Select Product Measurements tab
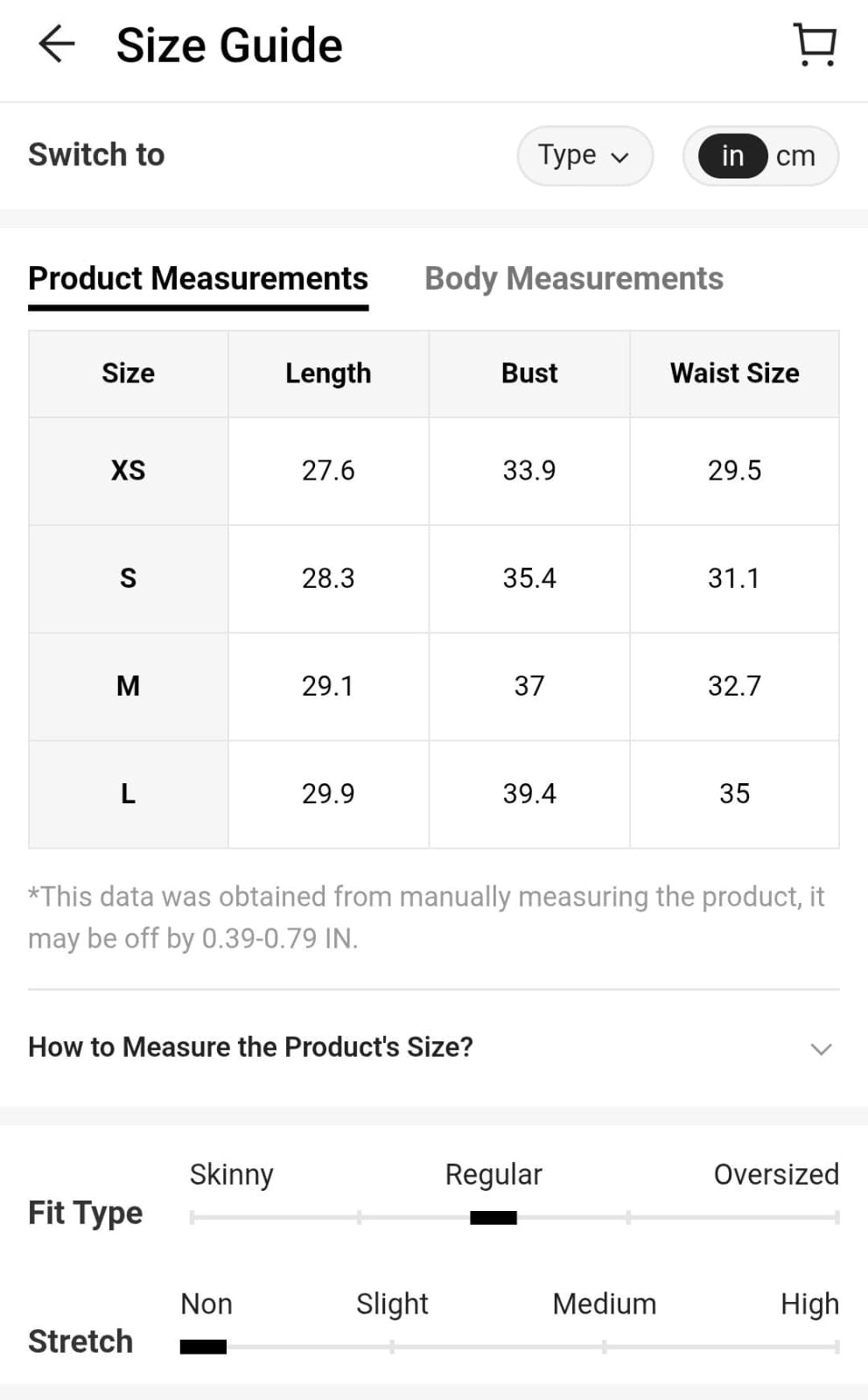 click(198, 278)
